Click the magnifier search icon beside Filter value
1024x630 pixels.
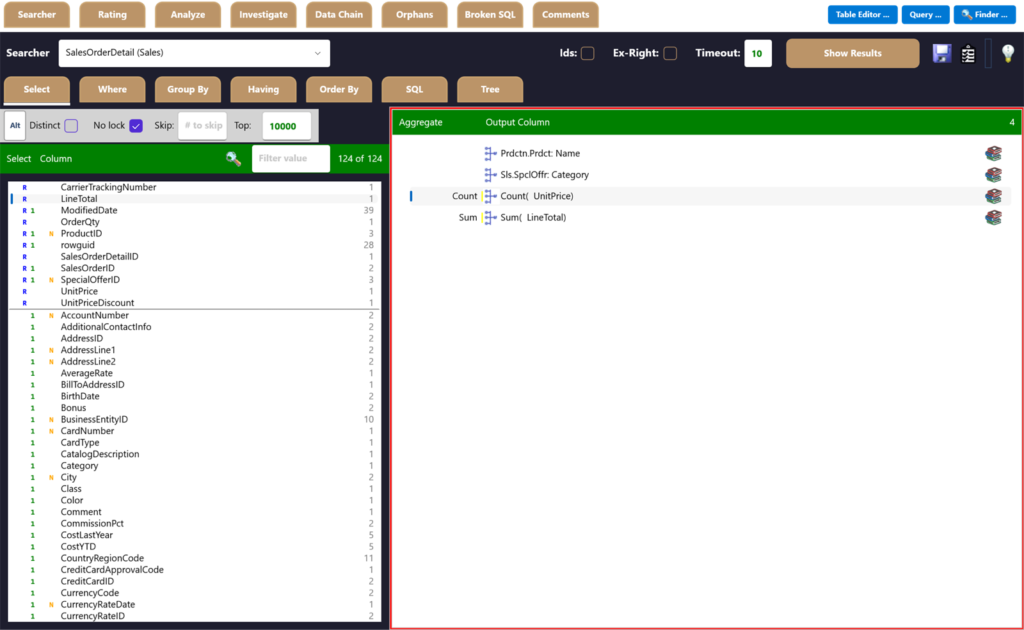(x=234, y=159)
